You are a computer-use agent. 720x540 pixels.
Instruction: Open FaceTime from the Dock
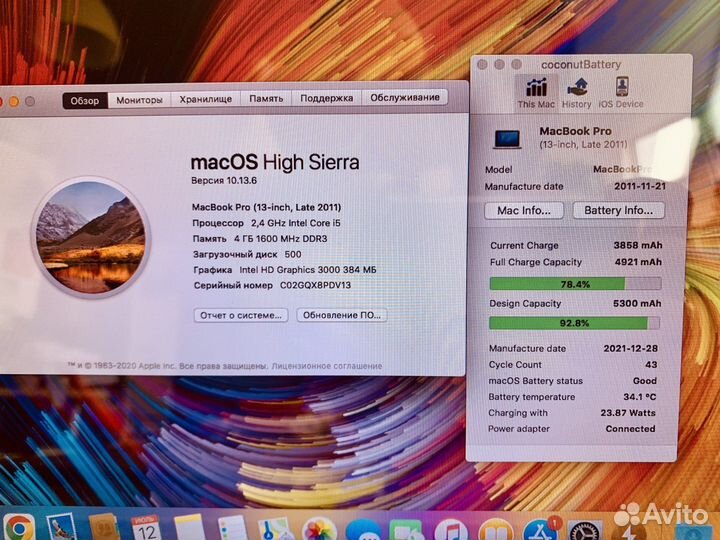(x=406, y=530)
